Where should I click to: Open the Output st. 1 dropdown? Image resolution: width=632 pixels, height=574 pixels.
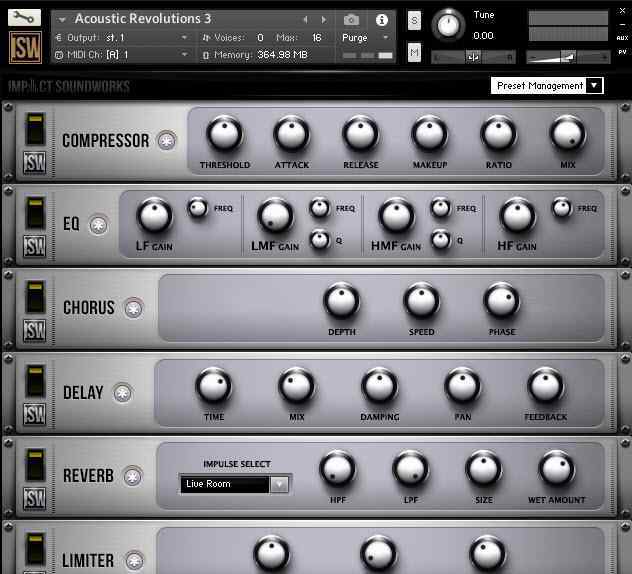point(184,37)
